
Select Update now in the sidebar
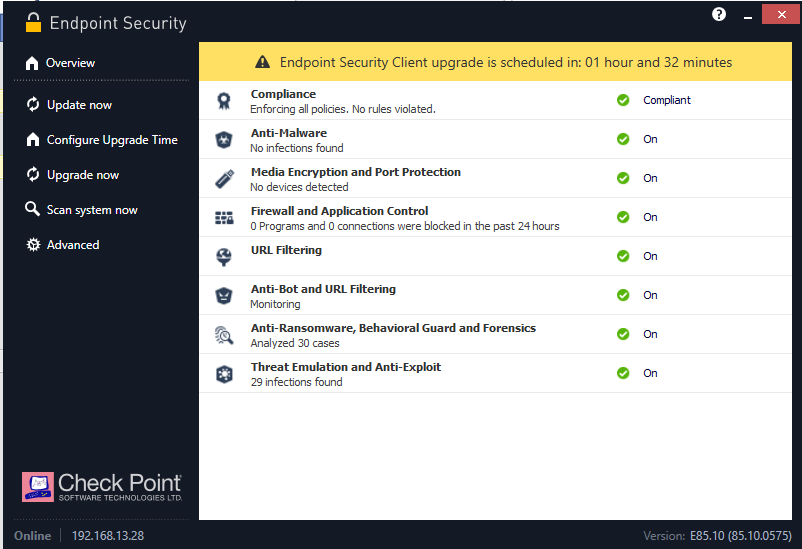click(79, 105)
